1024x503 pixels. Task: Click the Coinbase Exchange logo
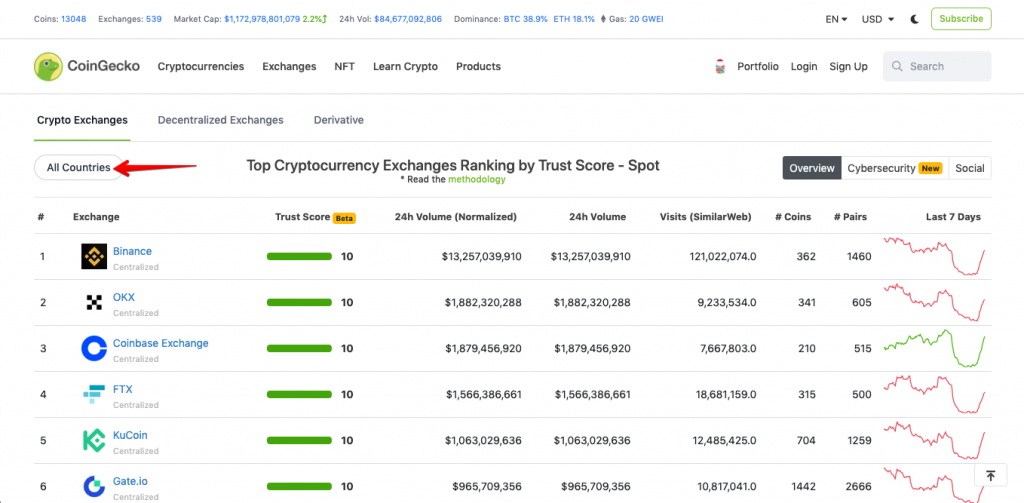tap(94, 348)
